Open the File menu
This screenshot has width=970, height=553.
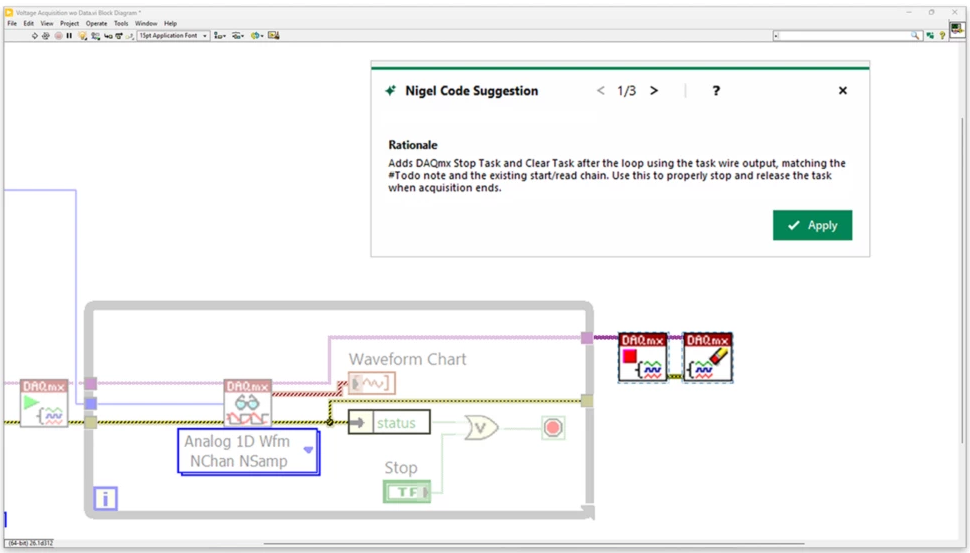(x=12, y=24)
